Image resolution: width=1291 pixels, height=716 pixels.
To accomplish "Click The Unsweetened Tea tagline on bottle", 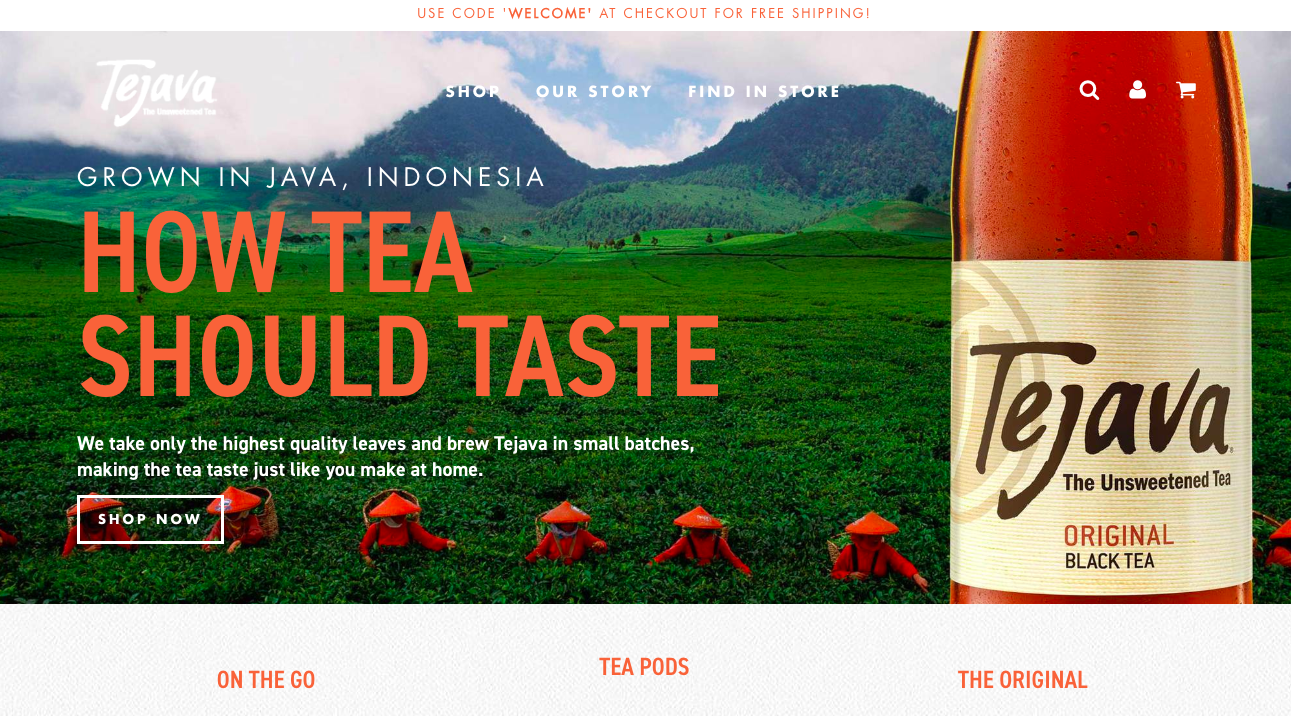I will tap(1146, 481).
